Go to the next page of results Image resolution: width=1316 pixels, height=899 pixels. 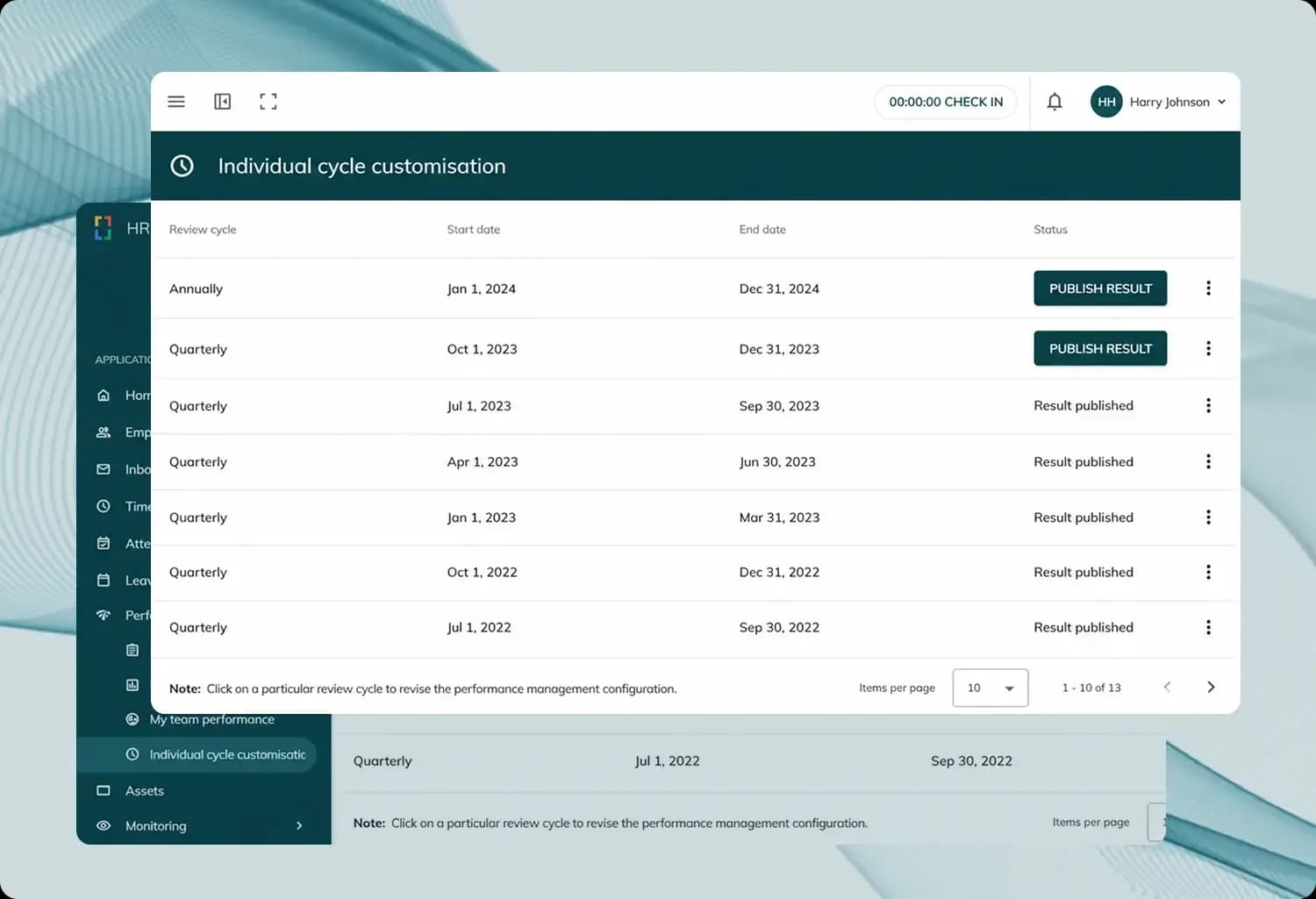pos(1211,688)
